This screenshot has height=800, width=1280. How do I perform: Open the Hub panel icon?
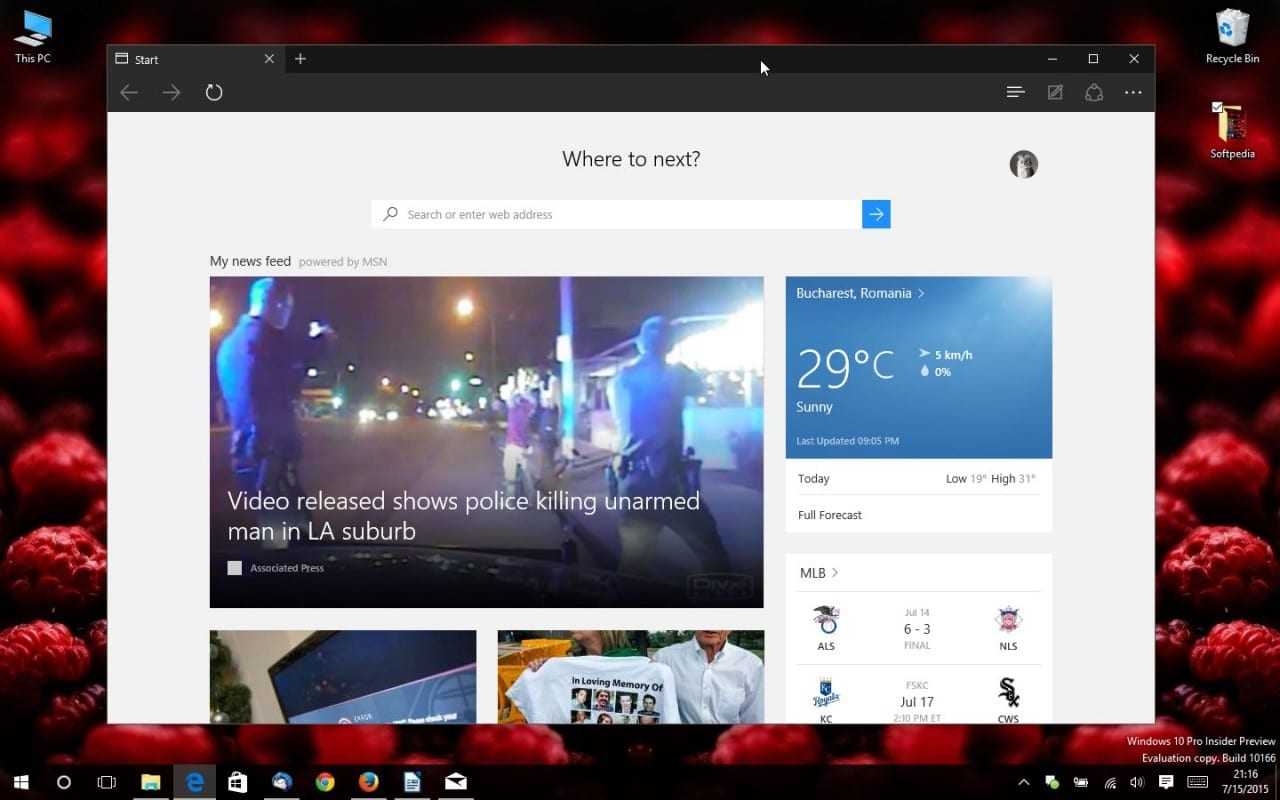1015,92
